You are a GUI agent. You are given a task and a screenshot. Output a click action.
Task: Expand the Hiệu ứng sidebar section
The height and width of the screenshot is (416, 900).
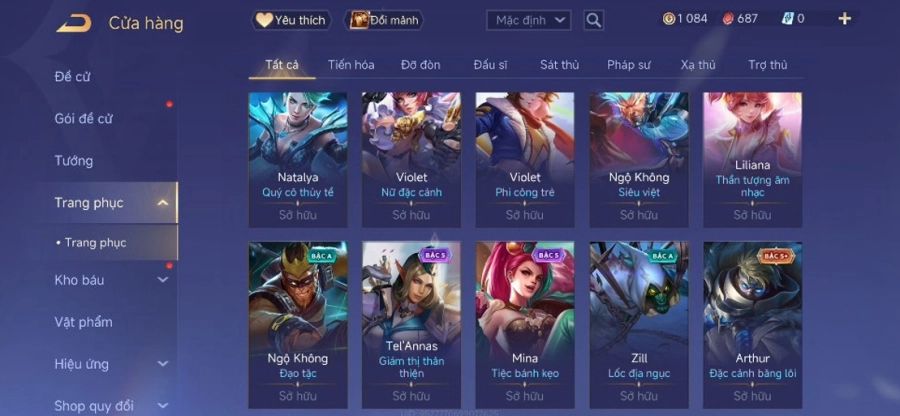click(163, 364)
